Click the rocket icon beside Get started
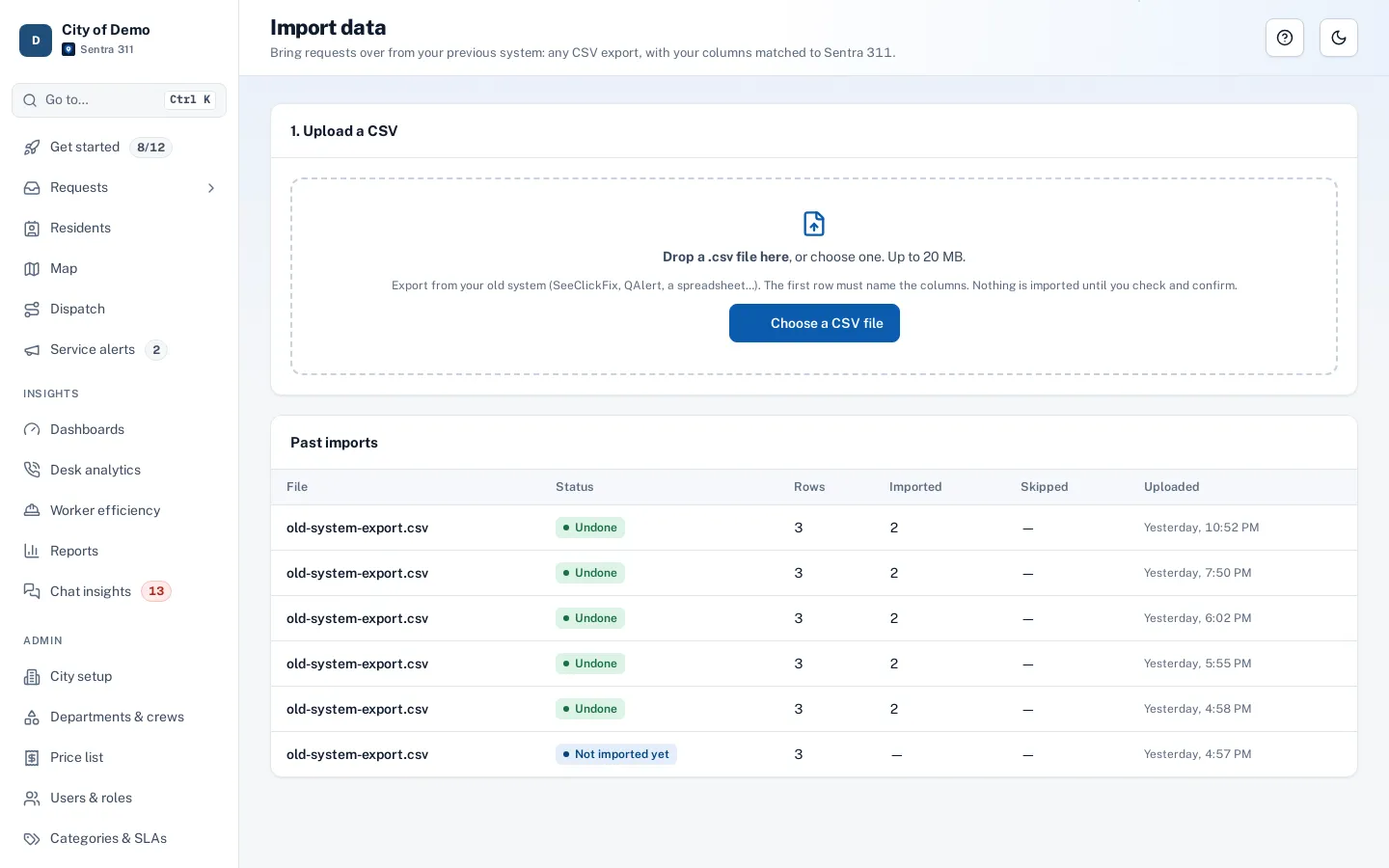Image resolution: width=1389 pixels, height=868 pixels. pyautogui.click(x=32, y=148)
